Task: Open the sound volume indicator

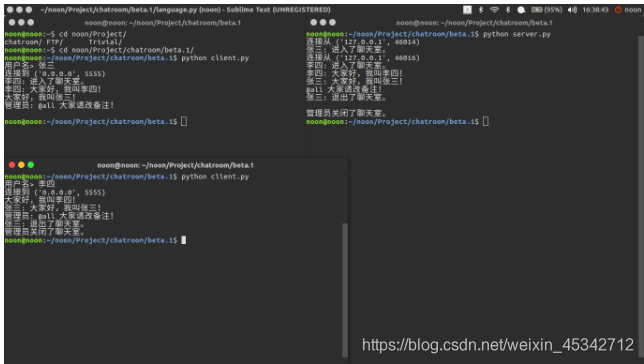Action: point(572,10)
